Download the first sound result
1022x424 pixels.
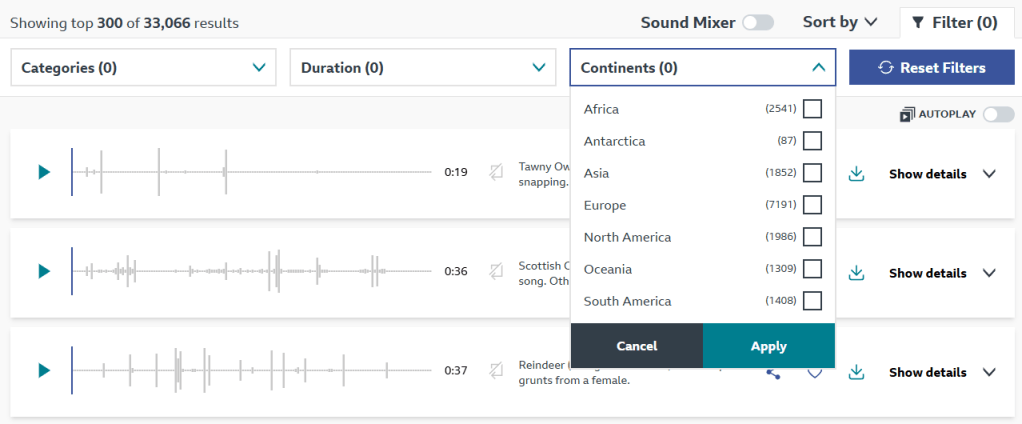pos(856,174)
